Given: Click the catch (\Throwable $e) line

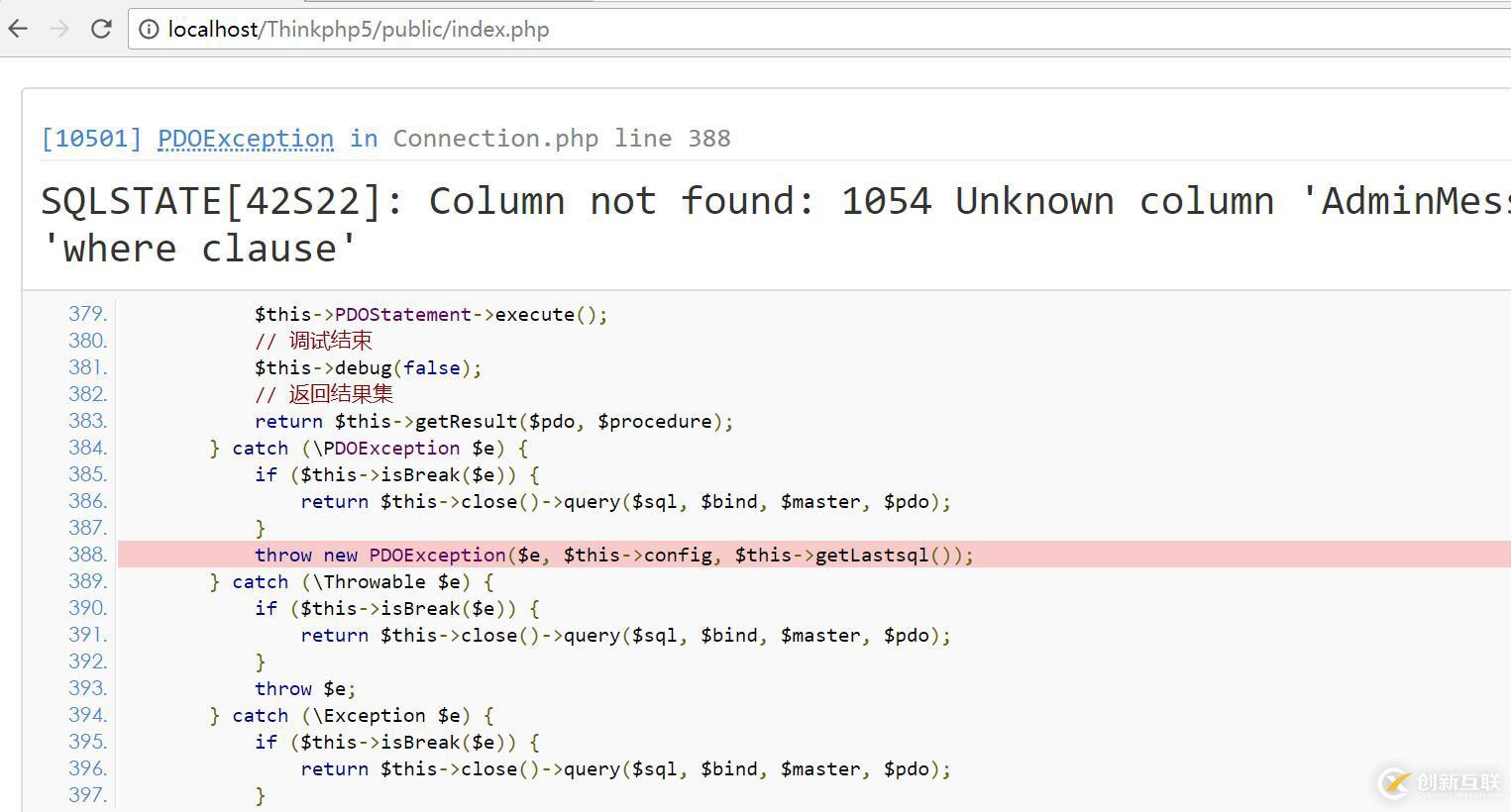Looking at the screenshot, I should coord(351,582).
